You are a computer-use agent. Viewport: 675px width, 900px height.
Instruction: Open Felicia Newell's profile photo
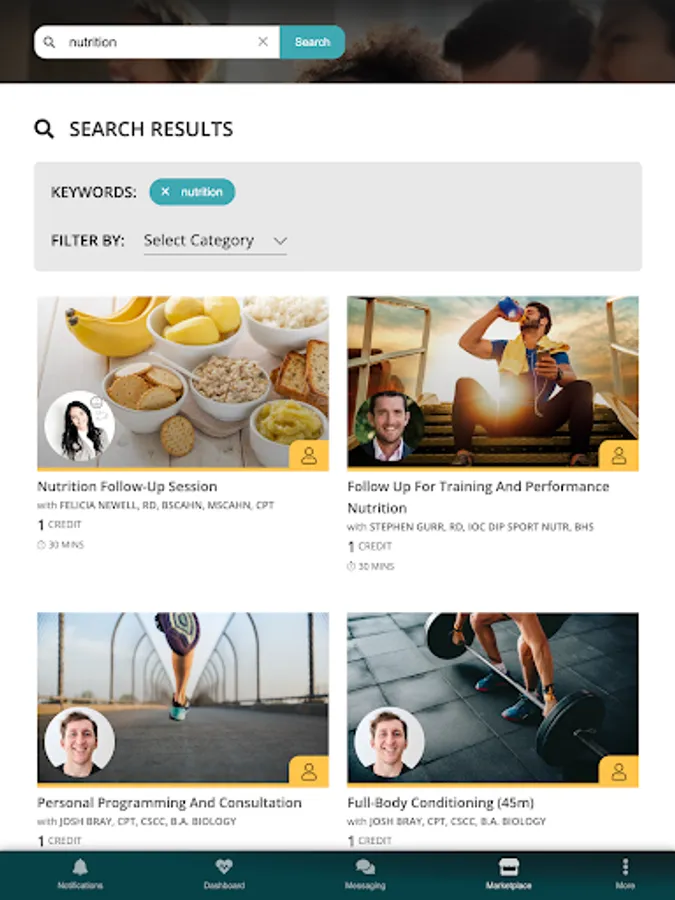[80, 426]
